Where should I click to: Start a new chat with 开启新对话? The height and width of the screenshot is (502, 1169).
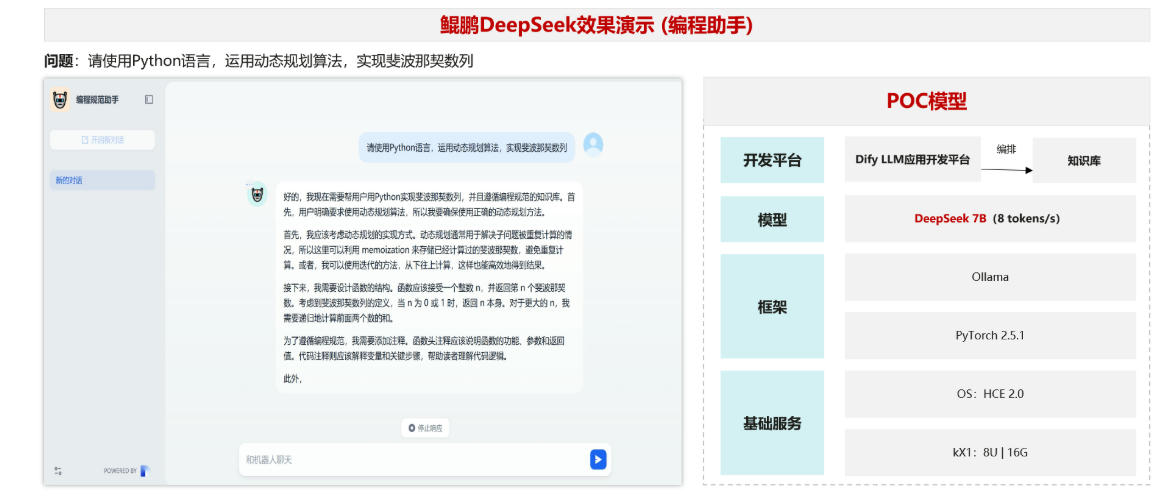pyautogui.click(x=103, y=140)
